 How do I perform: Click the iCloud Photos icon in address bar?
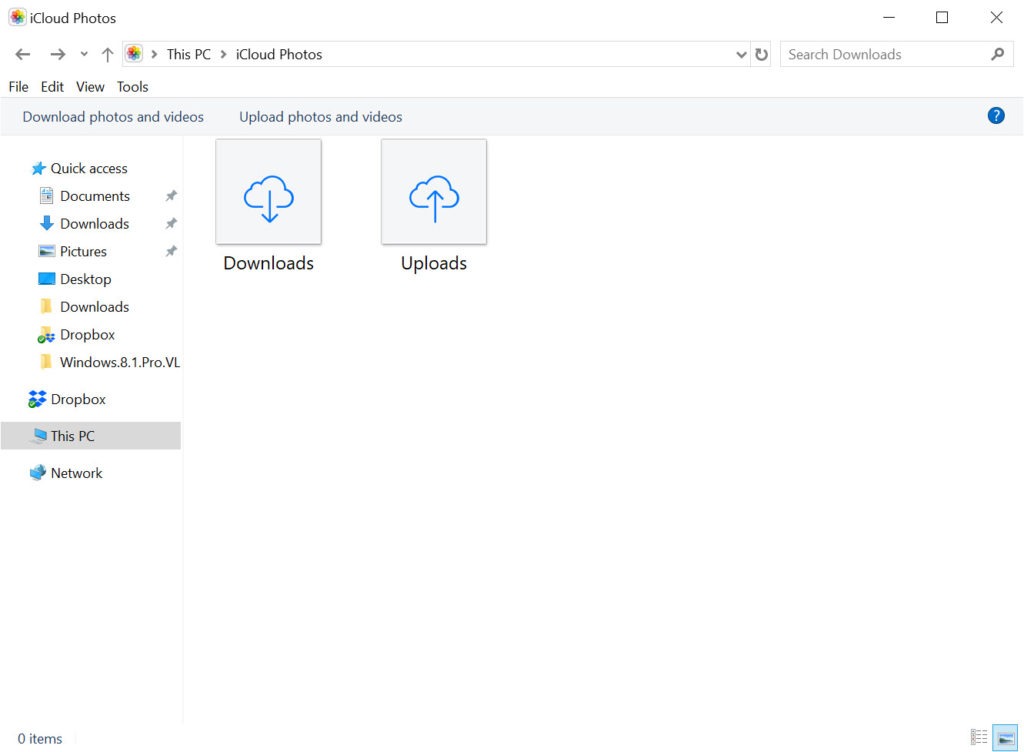click(134, 54)
